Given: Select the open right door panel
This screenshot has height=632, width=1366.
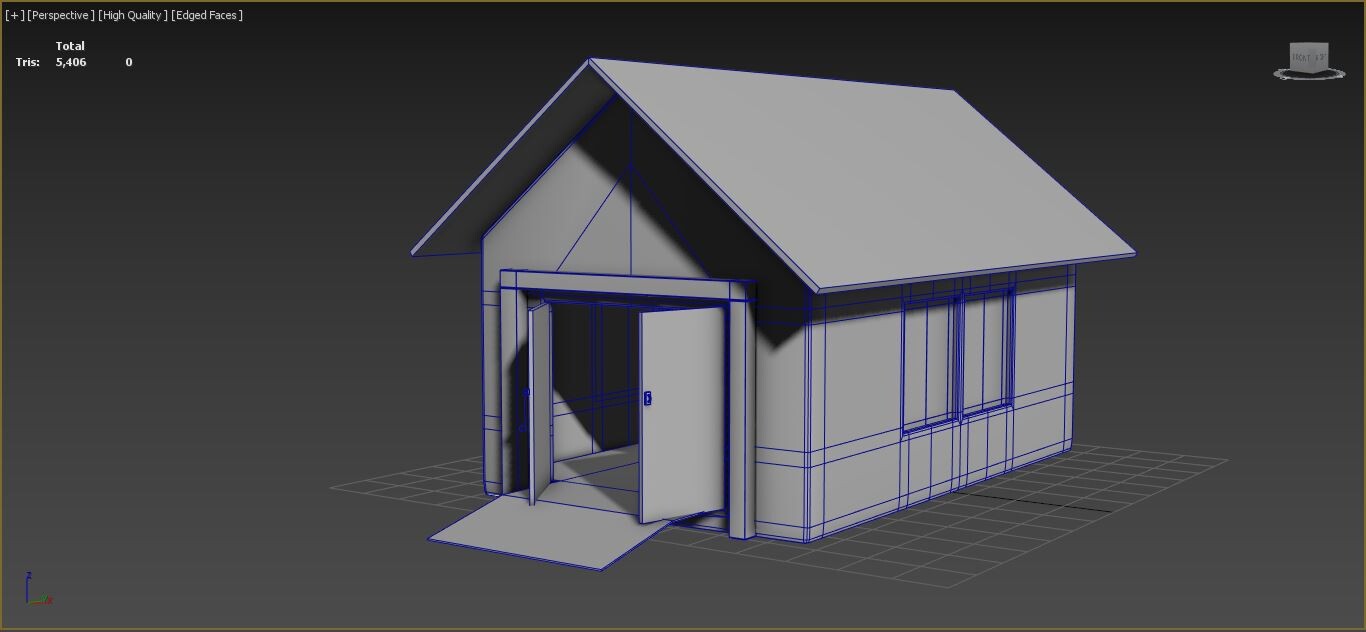Looking at the screenshot, I should pos(681,415).
